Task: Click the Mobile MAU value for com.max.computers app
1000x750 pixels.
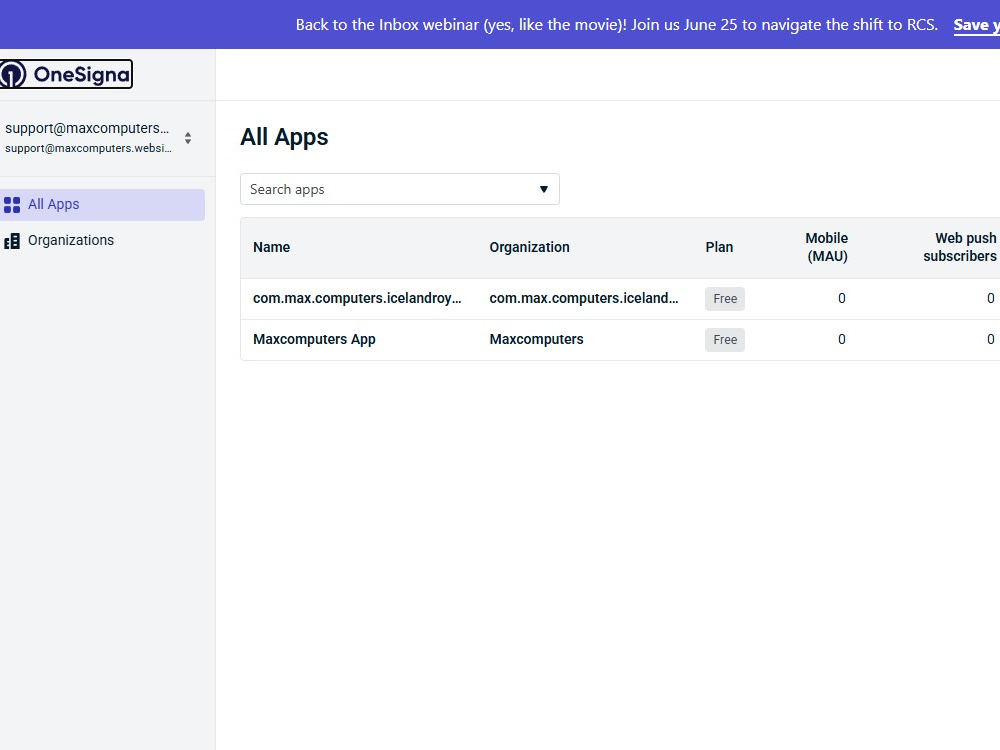Action: pyautogui.click(x=841, y=298)
